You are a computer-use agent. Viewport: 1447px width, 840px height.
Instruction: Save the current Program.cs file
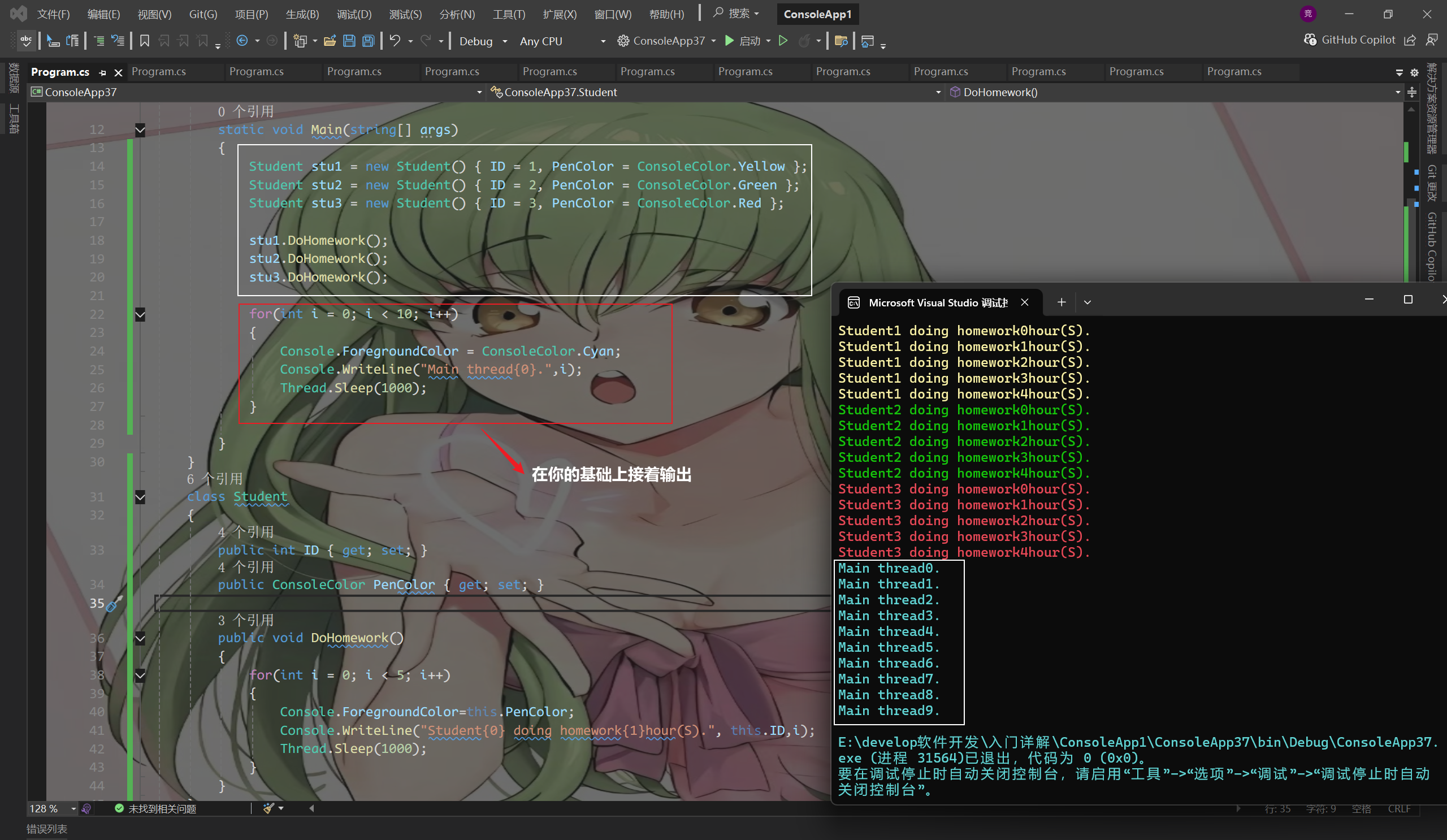coord(349,41)
